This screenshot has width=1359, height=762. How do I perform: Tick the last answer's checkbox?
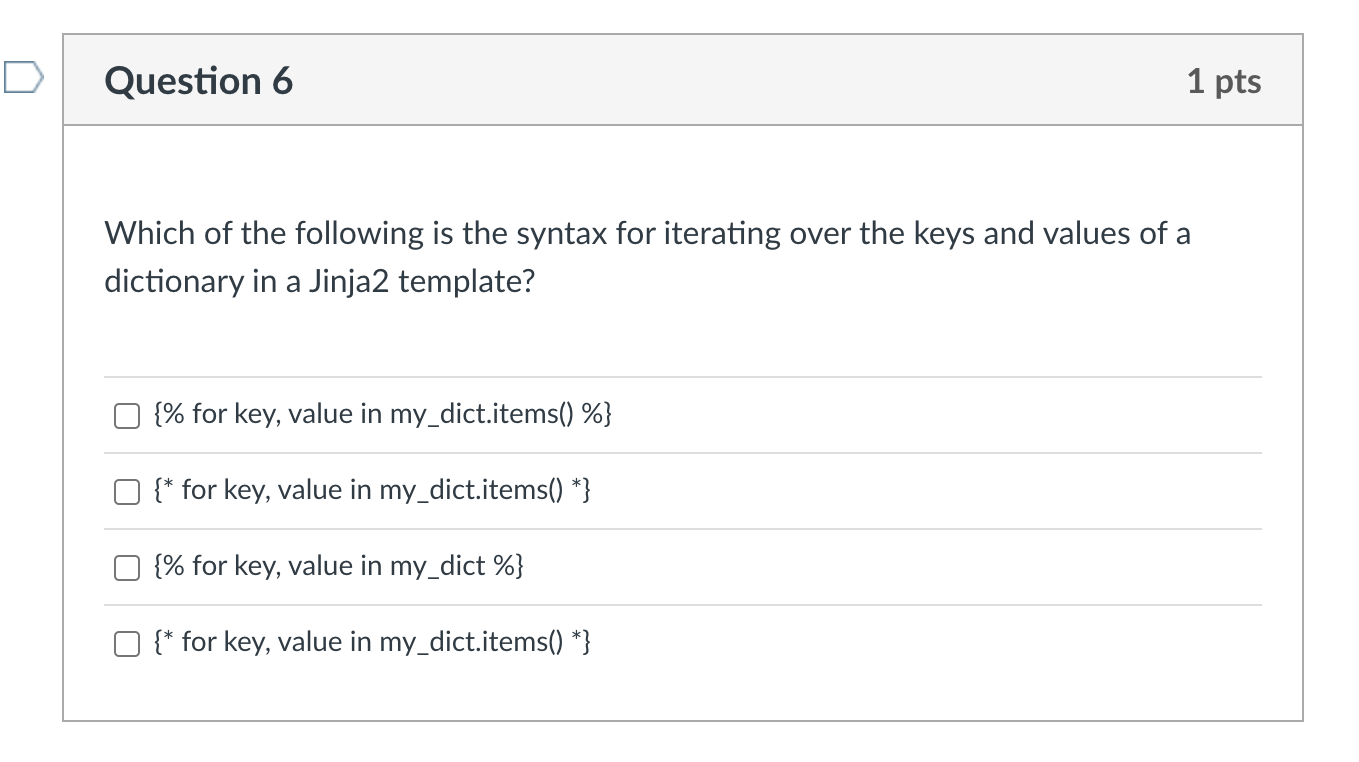click(x=126, y=643)
